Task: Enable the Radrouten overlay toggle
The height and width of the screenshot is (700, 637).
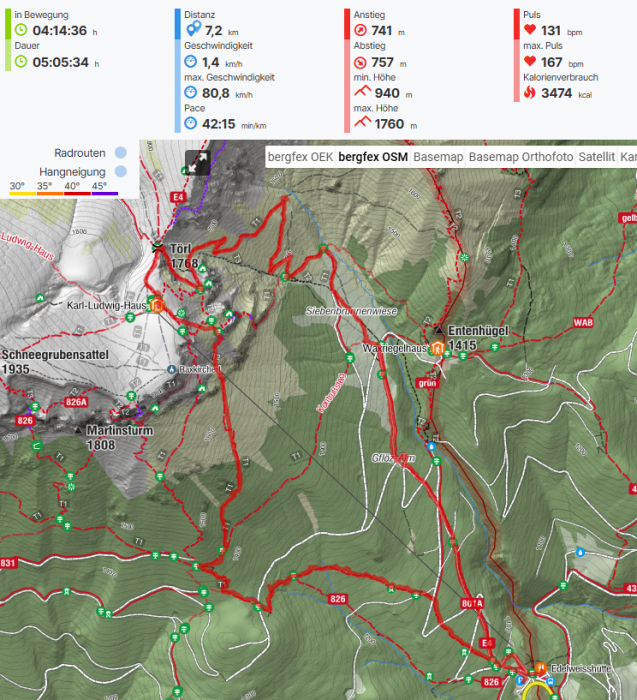Action: coord(121,153)
